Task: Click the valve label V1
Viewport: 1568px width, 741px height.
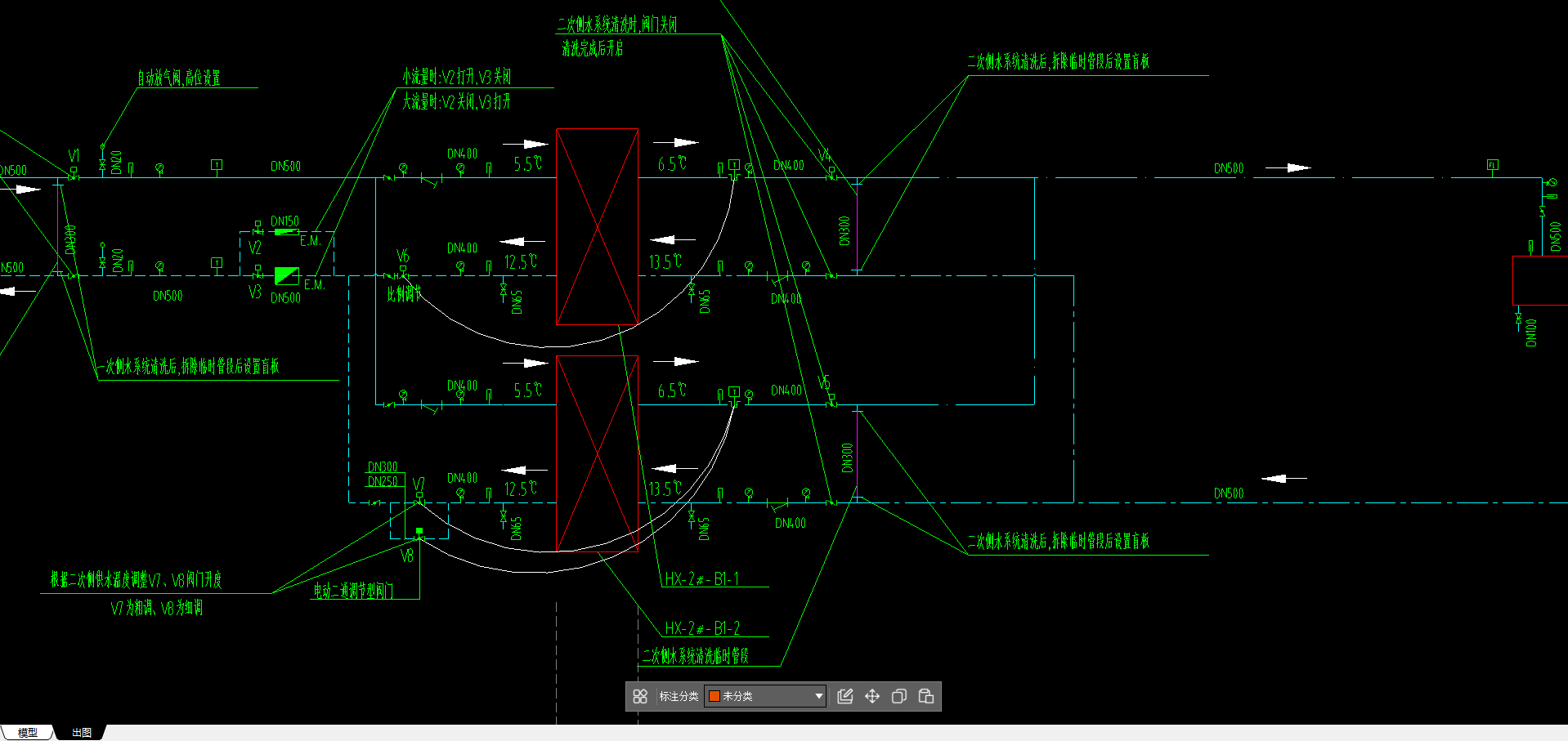Action: [74, 155]
